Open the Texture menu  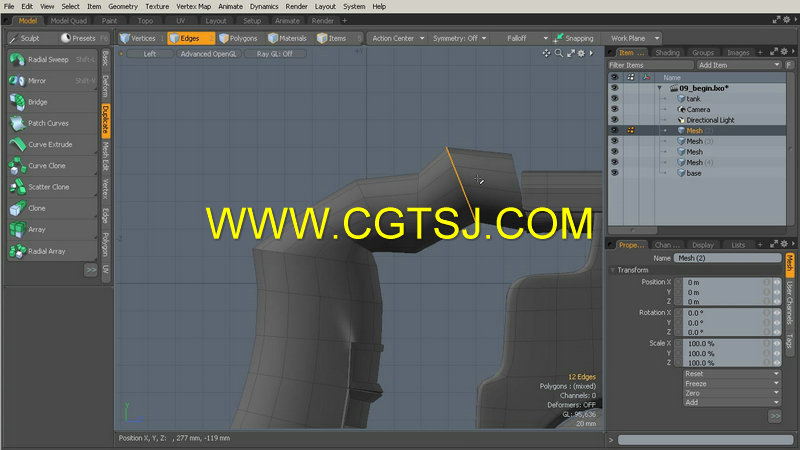click(157, 7)
